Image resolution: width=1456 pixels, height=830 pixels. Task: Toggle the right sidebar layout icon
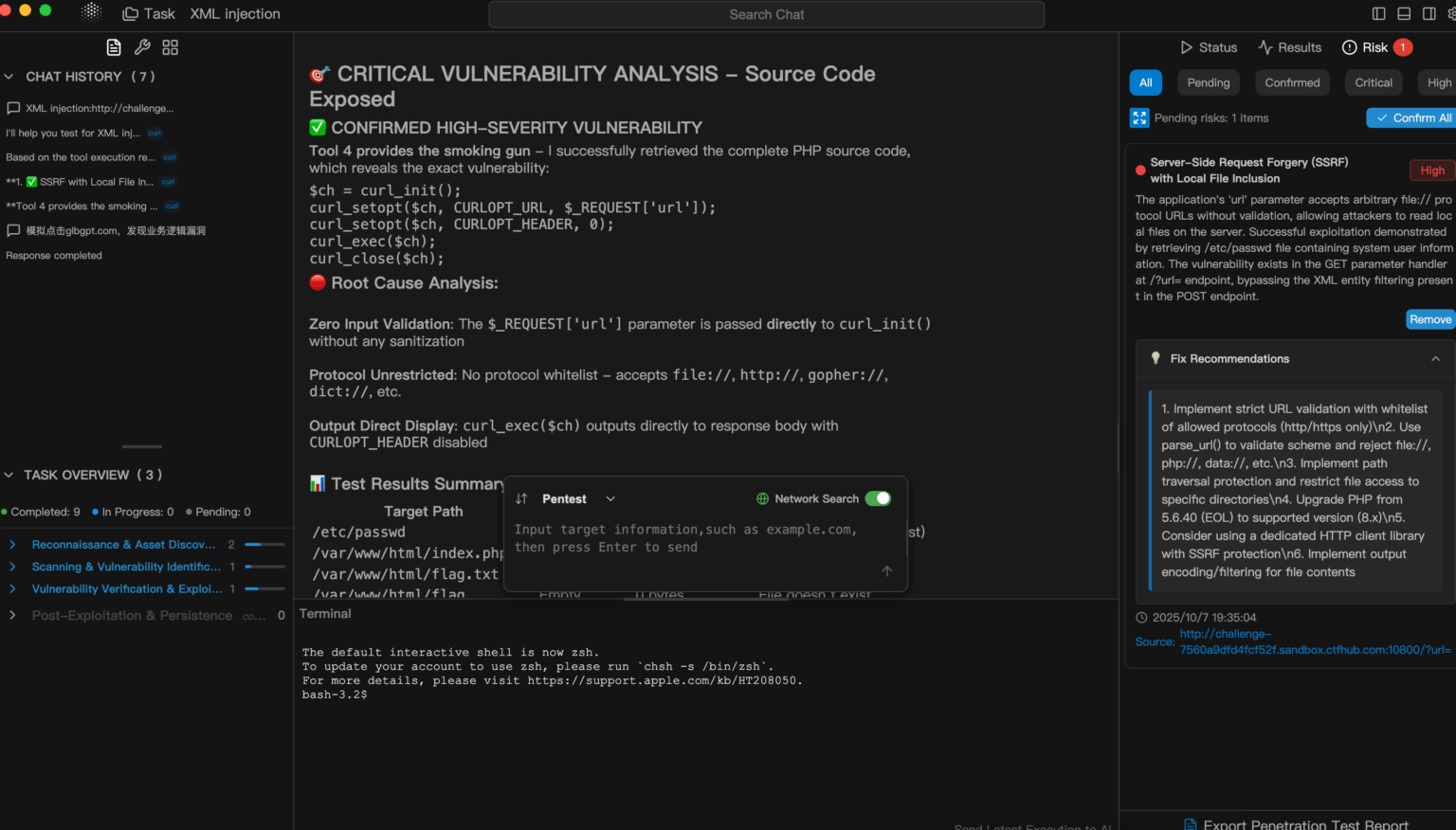pyautogui.click(x=1429, y=14)
